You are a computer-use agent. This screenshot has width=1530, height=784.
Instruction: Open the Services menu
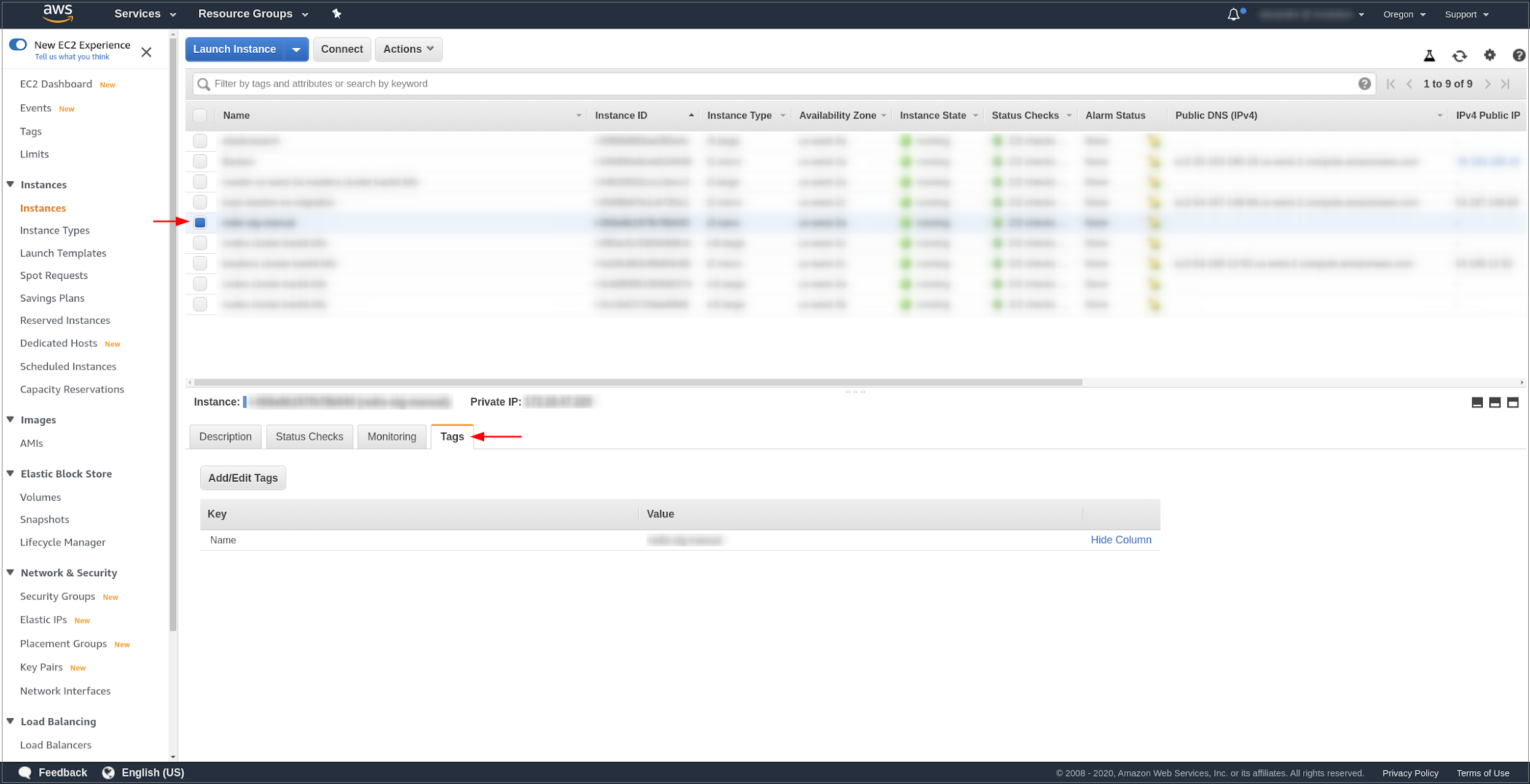[145, 14]
